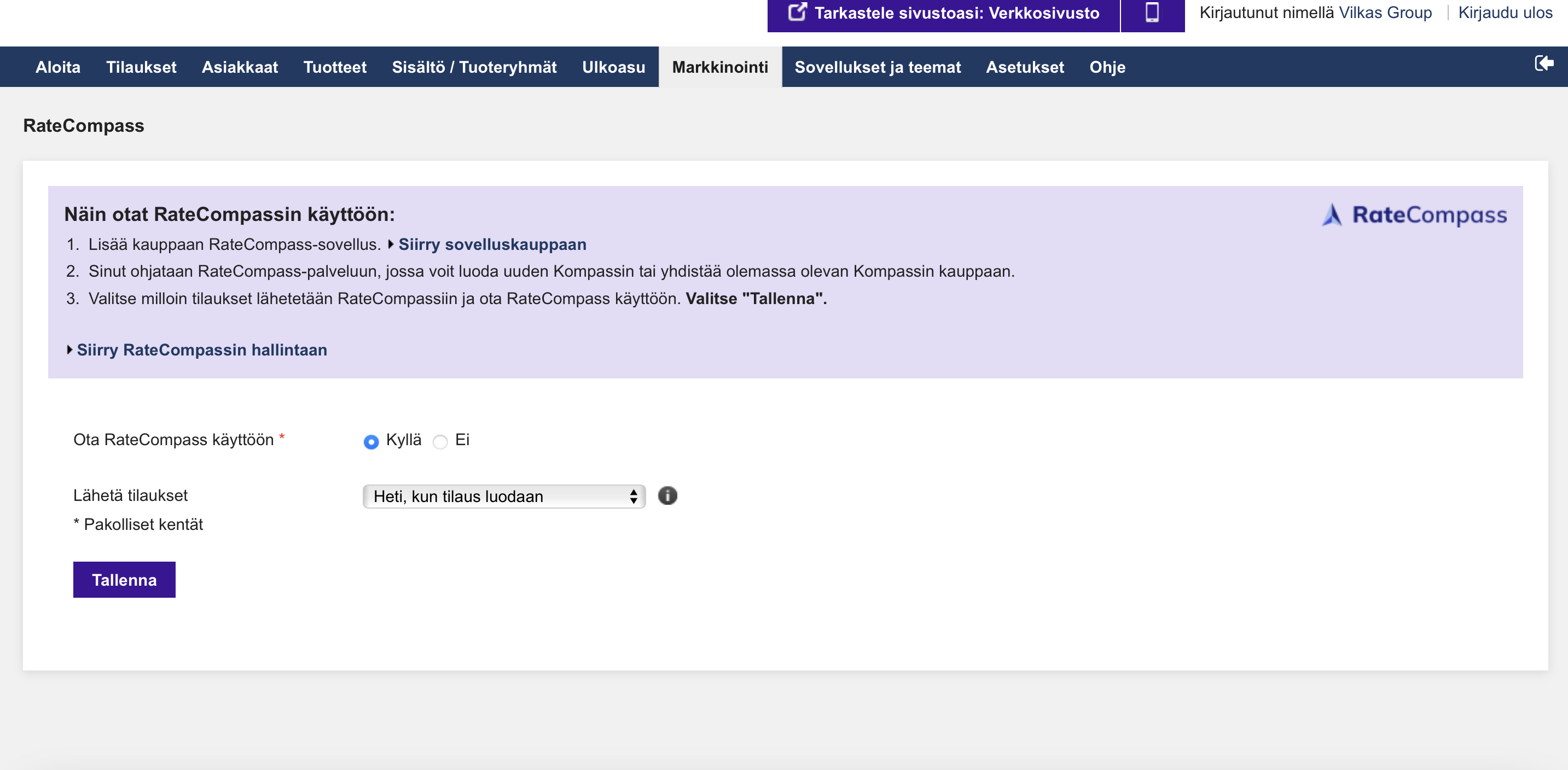This screenshot has width=1568, height=770.
Task: Open the Sisältö / Tuoteryhmät menu
Action: pos(474,67)
